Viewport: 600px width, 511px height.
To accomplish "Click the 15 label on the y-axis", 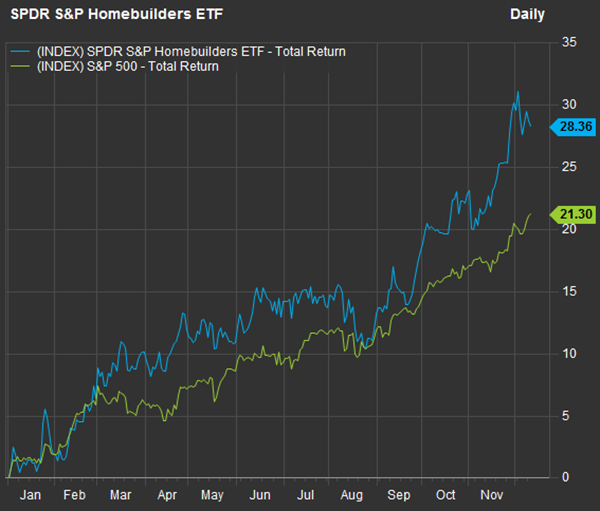I will 569,291.
